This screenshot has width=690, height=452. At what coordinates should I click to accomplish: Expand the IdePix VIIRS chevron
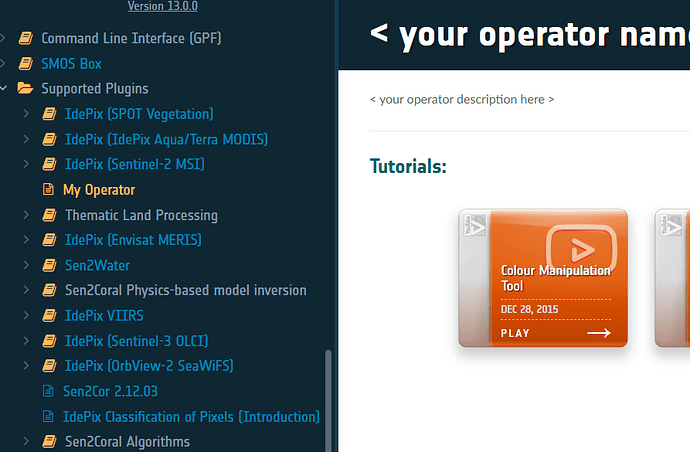pyautogui.click(x=26, y=315)
